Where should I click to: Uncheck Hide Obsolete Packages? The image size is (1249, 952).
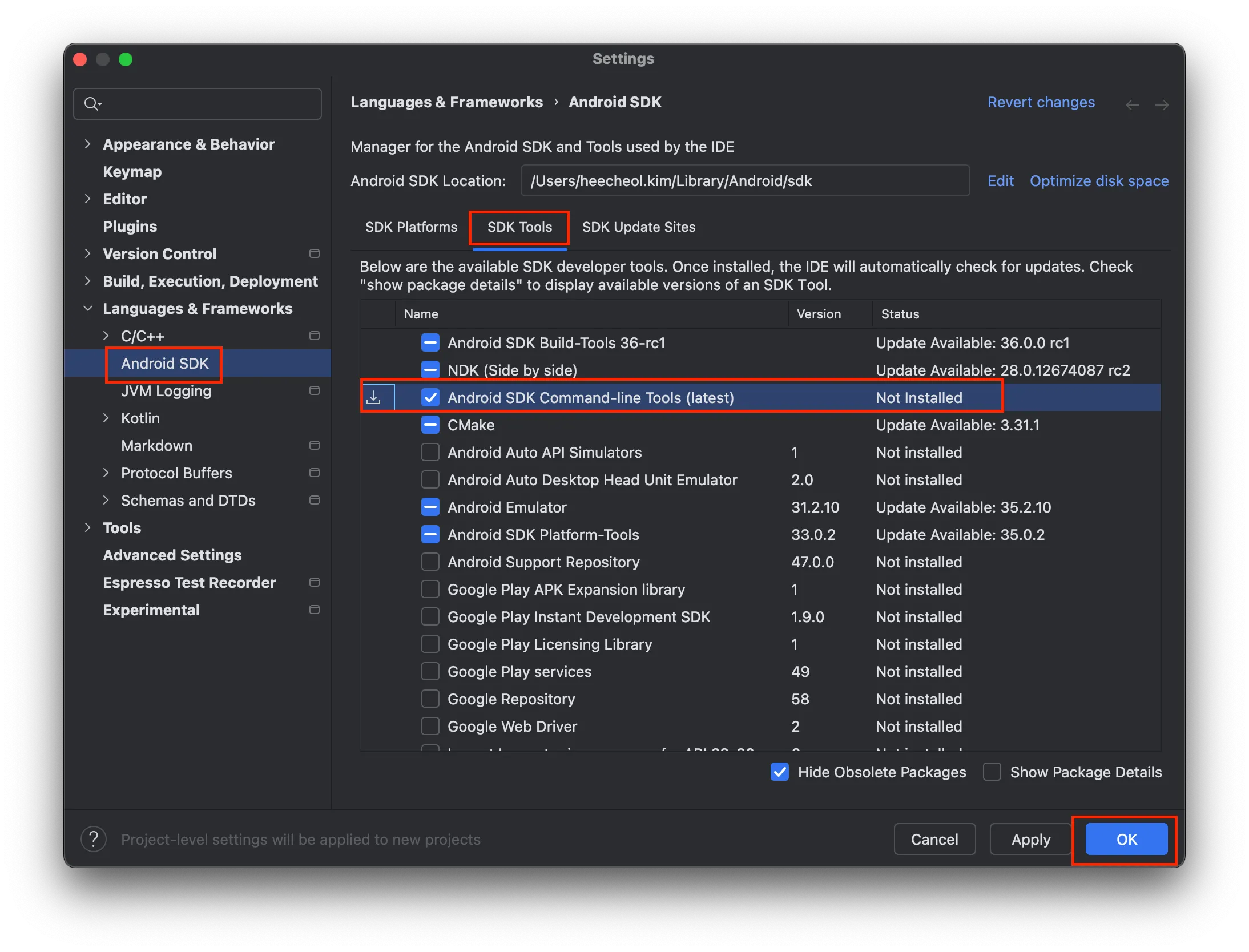780,772
